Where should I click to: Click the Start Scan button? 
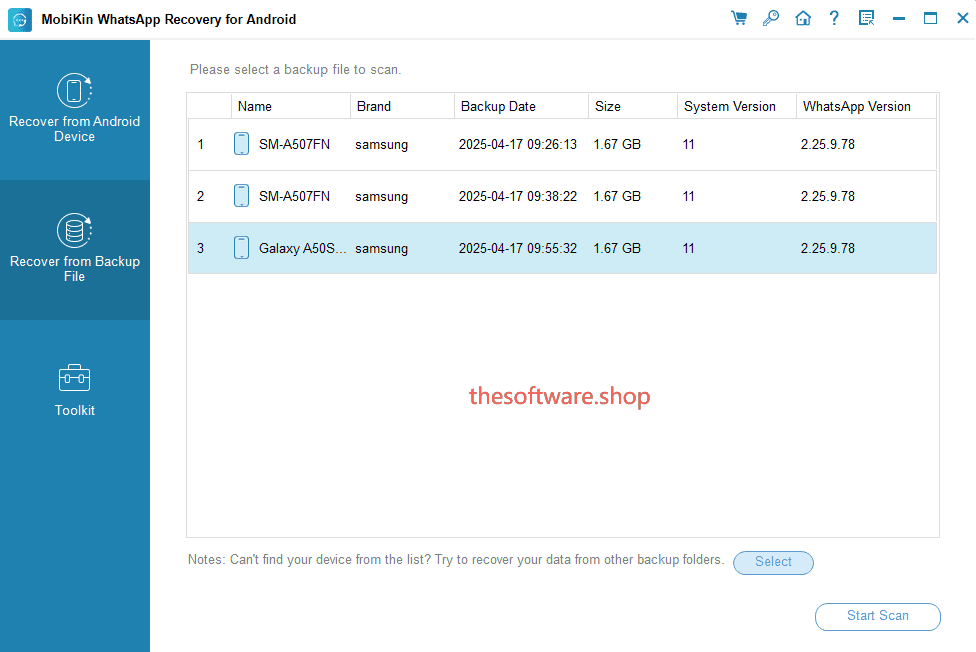tap(878, 617)
